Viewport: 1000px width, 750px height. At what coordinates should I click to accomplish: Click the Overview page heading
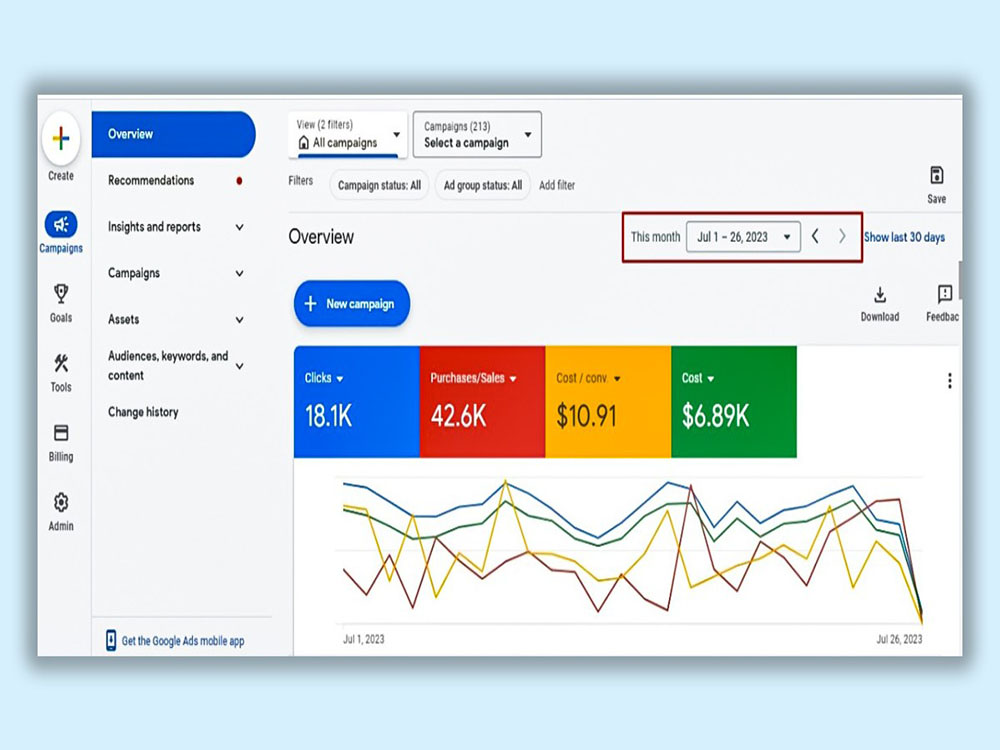[321, 237]
